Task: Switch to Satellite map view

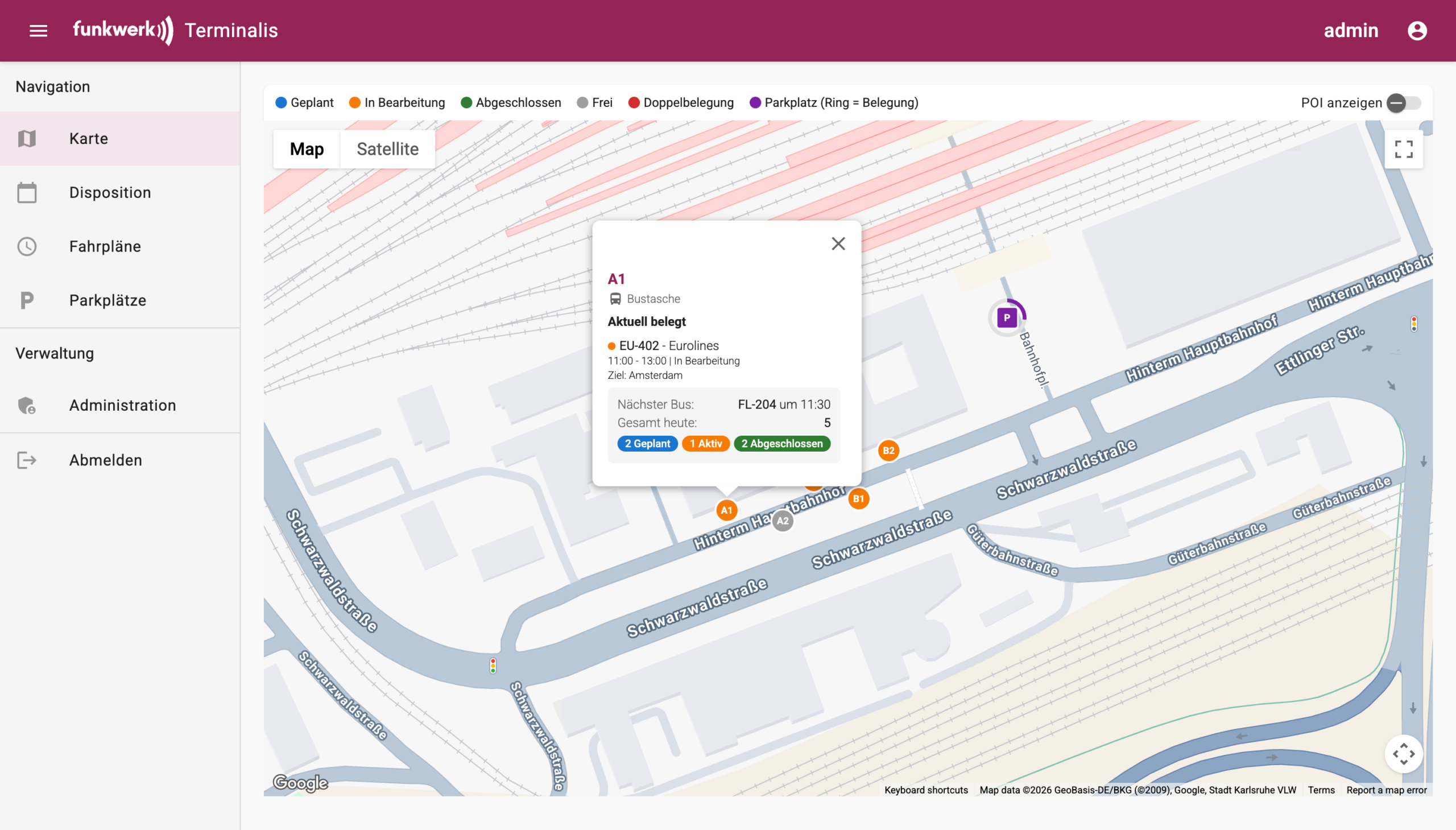Action: click(x=387, y=150)
